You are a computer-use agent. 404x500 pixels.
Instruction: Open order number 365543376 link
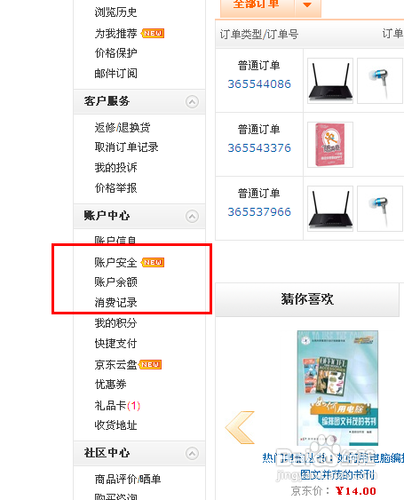259,148
